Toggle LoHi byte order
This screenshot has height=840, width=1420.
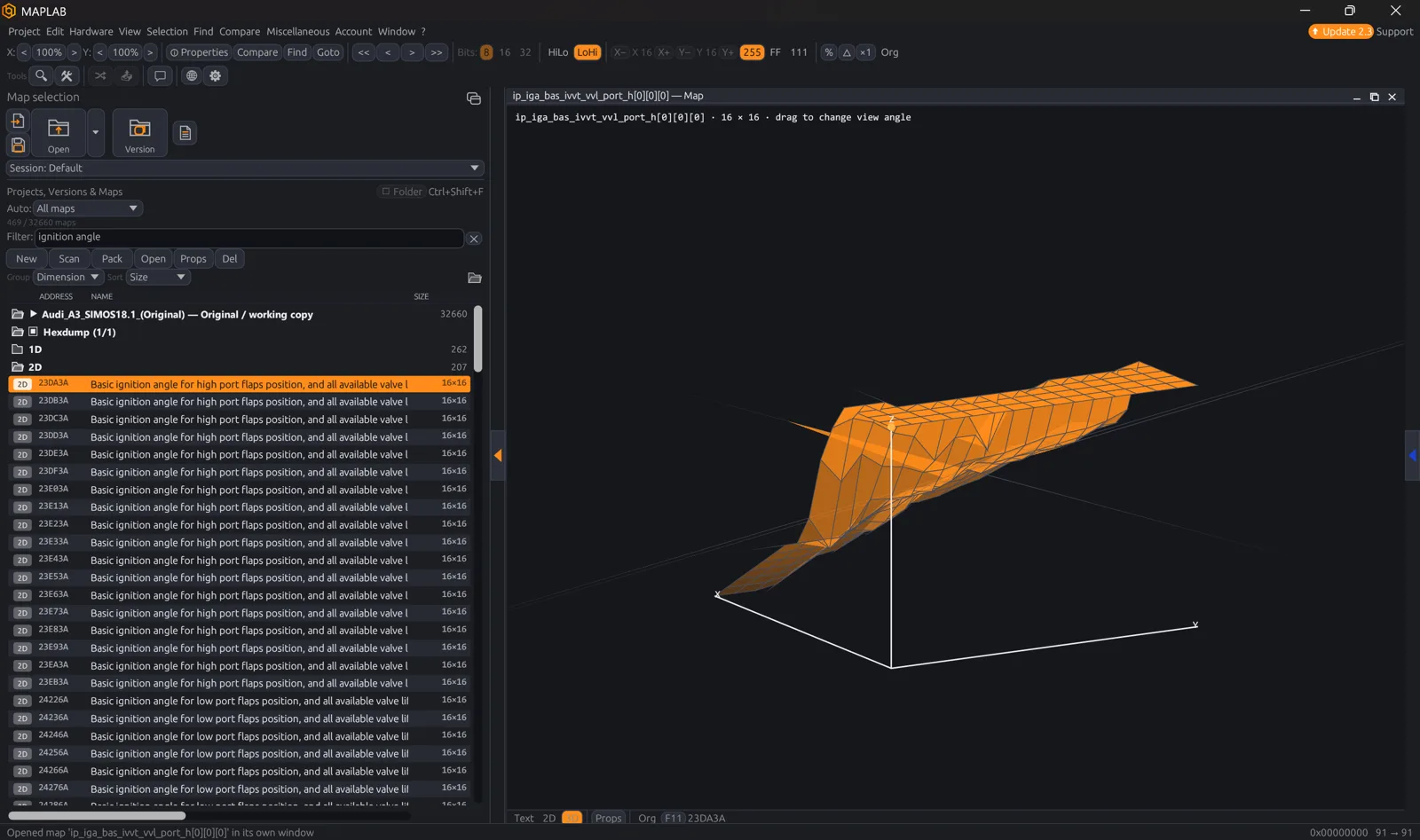[588, 52]
